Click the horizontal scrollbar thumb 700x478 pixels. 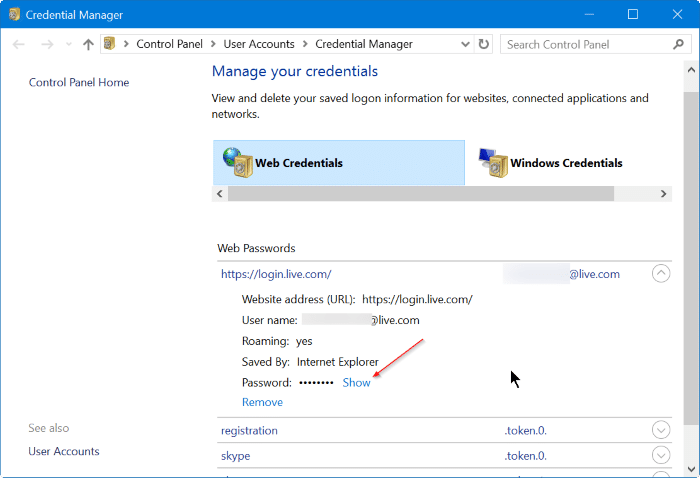[421, 194]
